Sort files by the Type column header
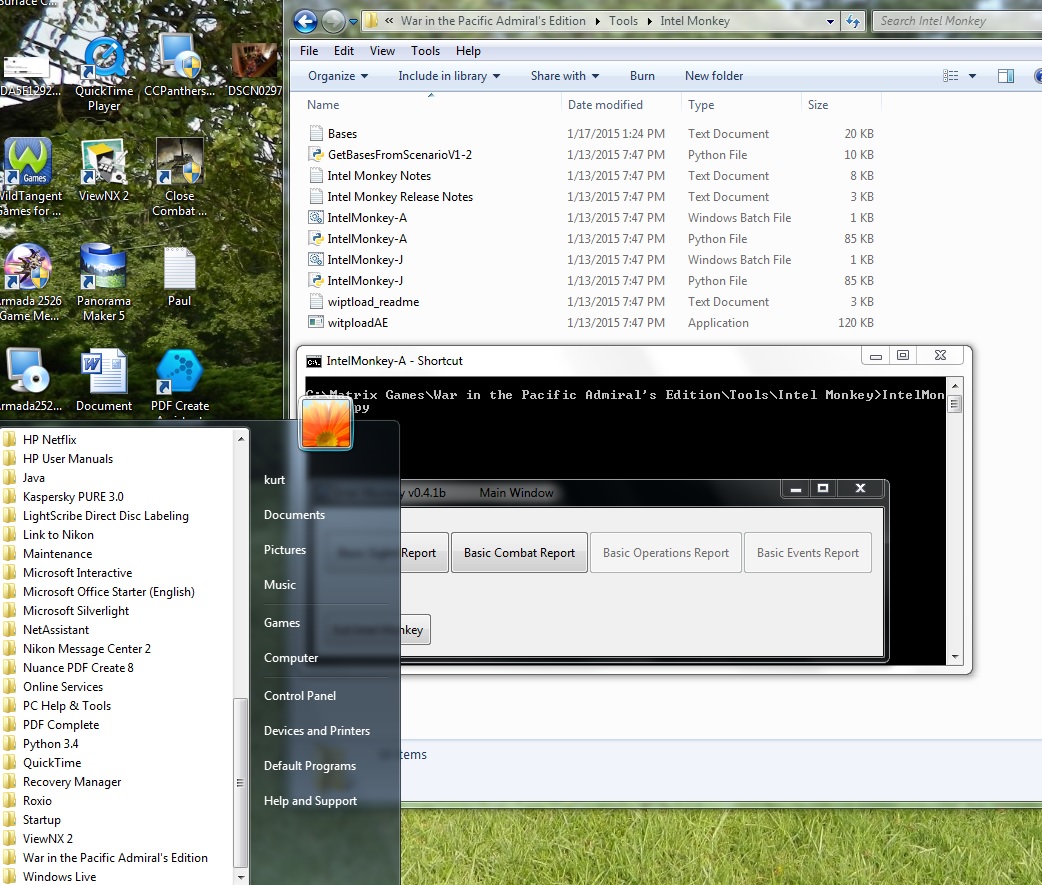Image resolution: width=1042 pixels, height=885 pixels. pyautogui.click(x=741, y=104)
